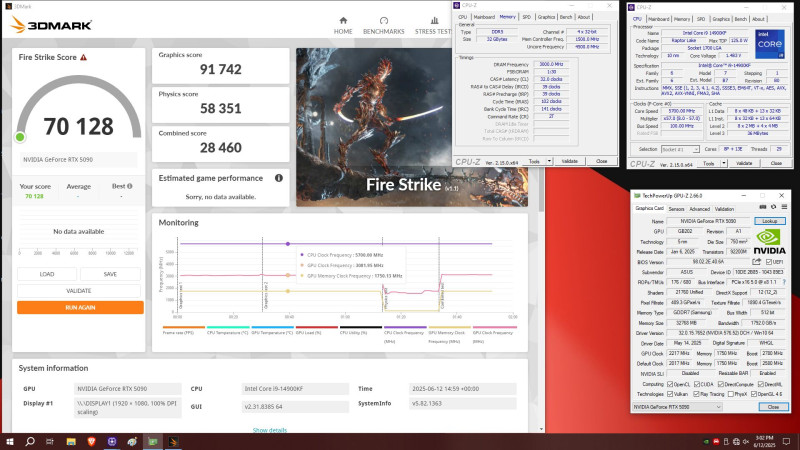Toggle the OpenGL 4.6 checkbox in GPU-Z
Viewport: 800px width, 450px height.
(754, 394)
